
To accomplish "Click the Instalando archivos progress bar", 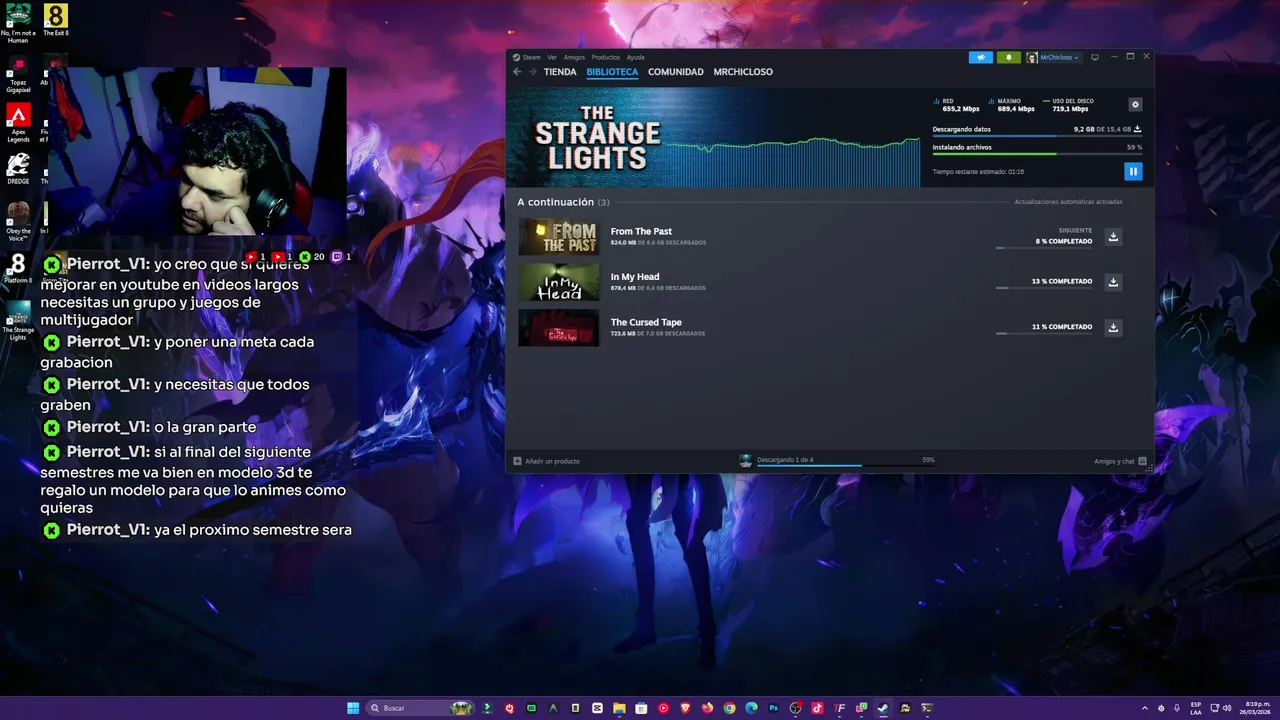I will [x=1037, y=153].
